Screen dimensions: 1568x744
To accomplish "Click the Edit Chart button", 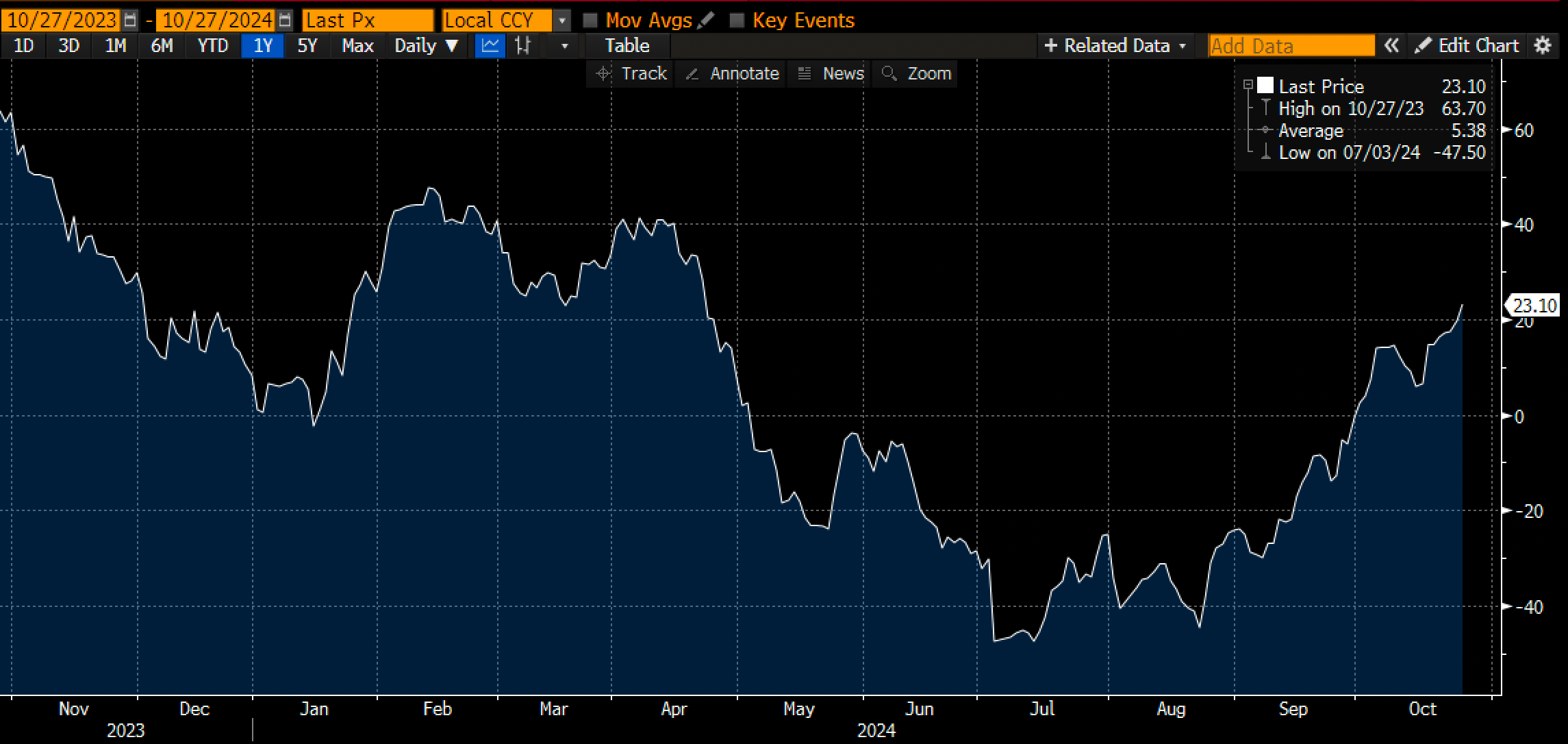I will click(1467, 46).
